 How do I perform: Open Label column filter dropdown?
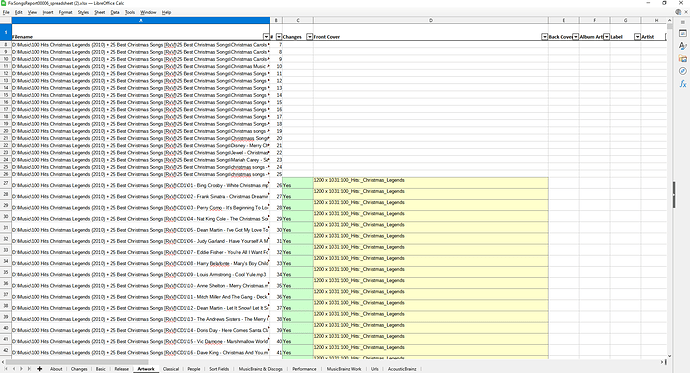pos(637,37)
